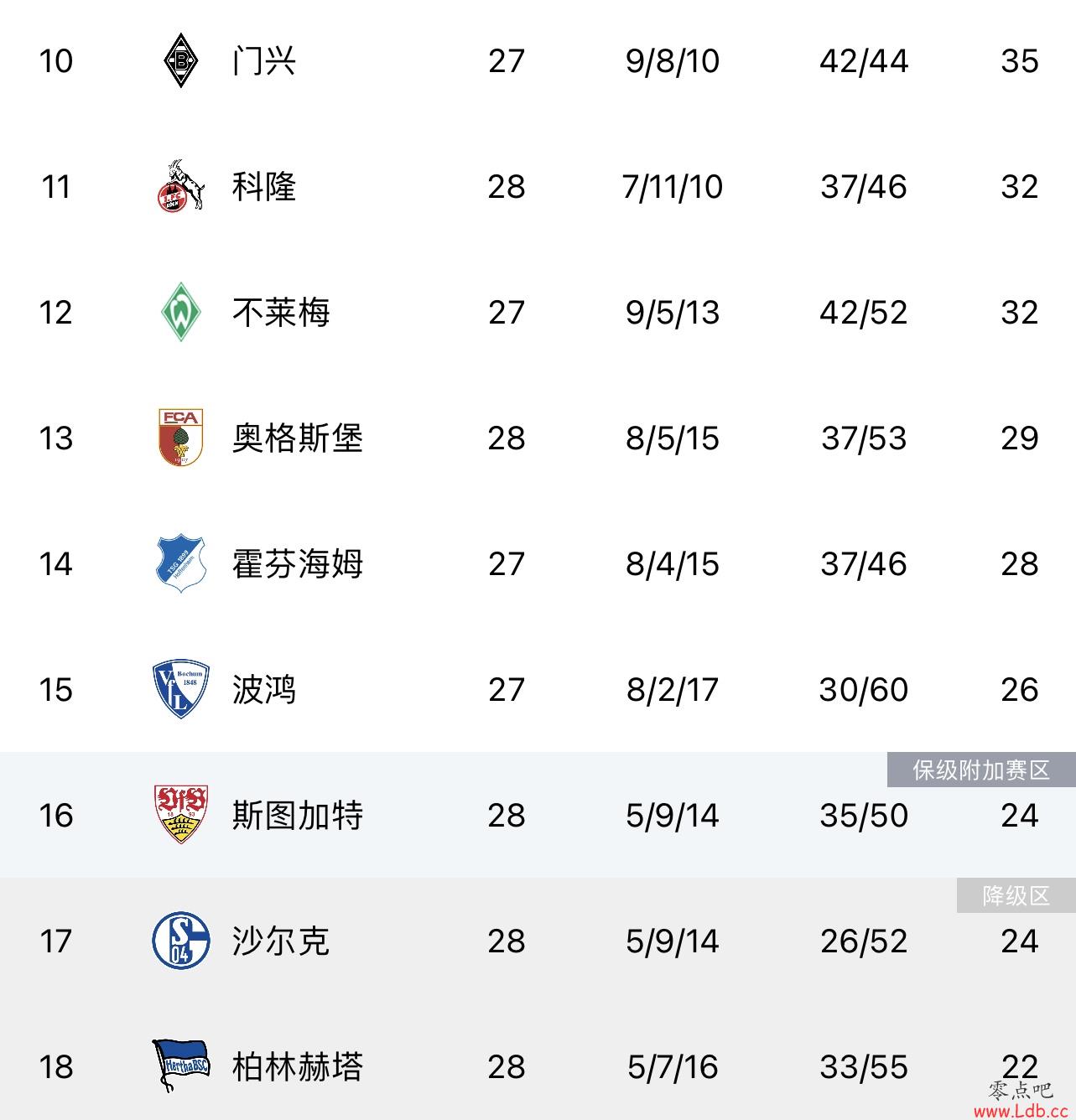Tap the 奥格斯堡 team name
Viewport: 1076px width, 1120px height.
(298, 438)
